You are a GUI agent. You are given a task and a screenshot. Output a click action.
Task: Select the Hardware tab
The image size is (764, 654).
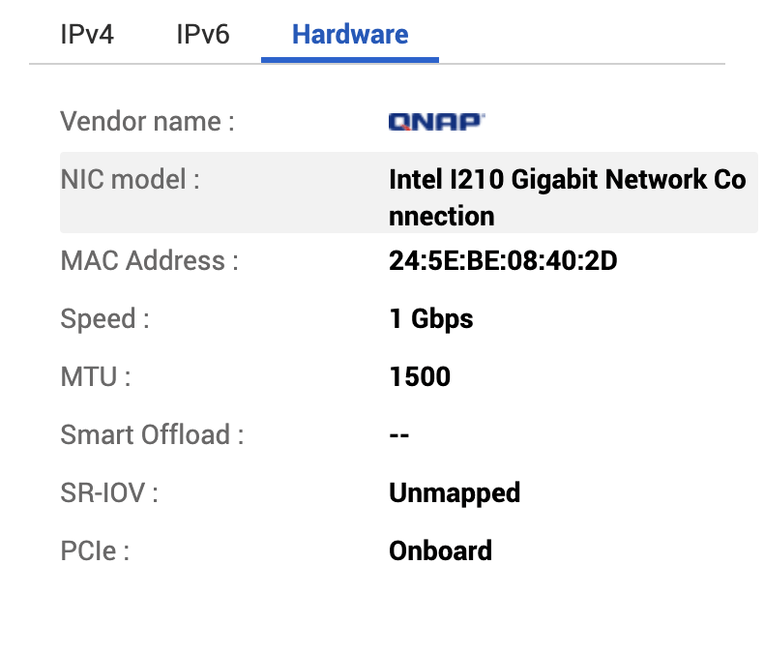point(350,35)
